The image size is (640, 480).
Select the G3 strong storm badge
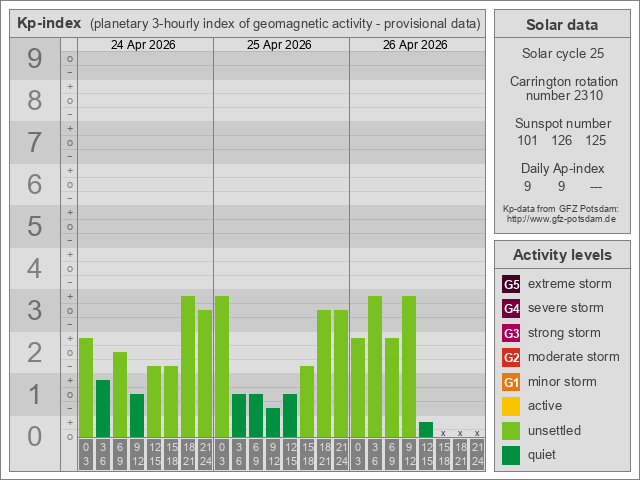click(511, 333)
